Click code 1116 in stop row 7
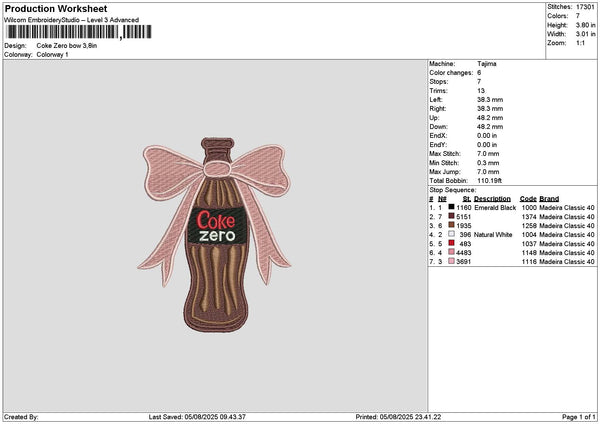The image size is (600, 424). coord(529,262)
